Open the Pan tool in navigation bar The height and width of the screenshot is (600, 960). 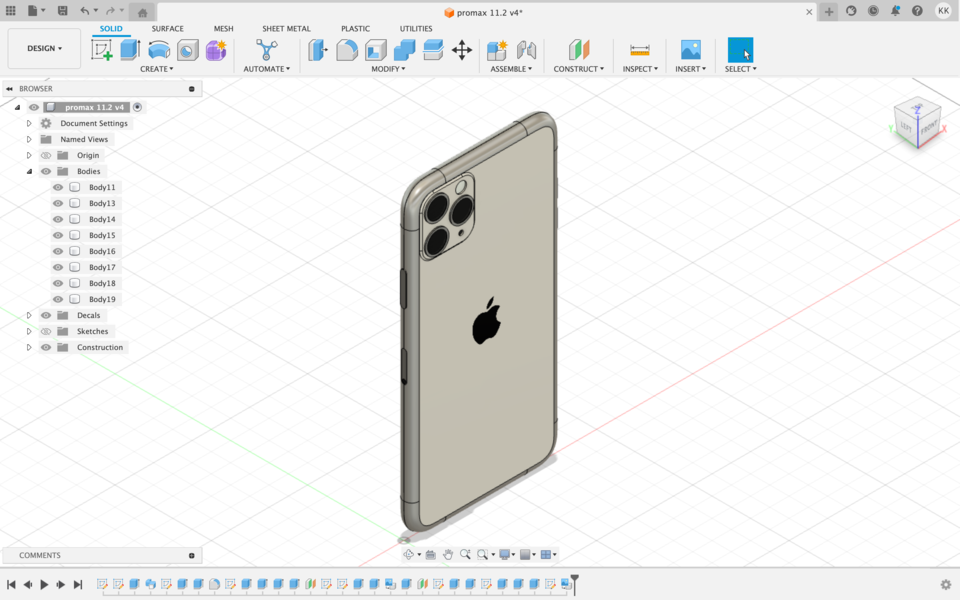[447, 553]
